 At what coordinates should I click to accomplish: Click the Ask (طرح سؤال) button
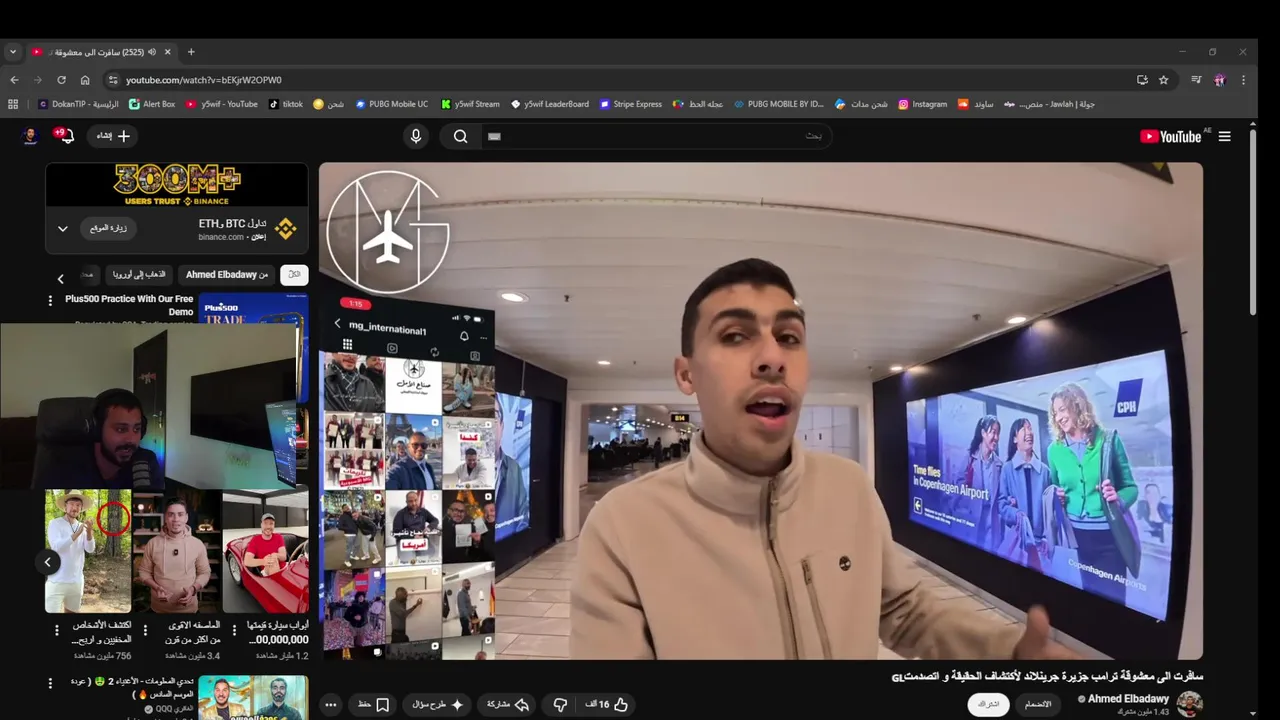click(437, 704)
